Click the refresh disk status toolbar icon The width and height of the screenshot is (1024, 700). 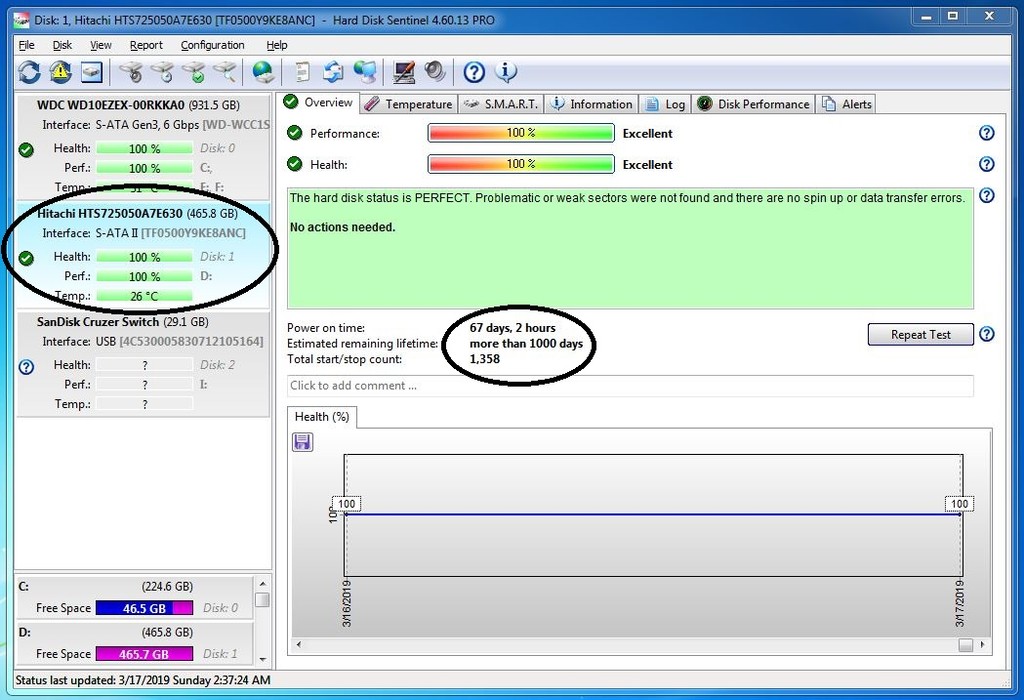click(x=29, y=72)
